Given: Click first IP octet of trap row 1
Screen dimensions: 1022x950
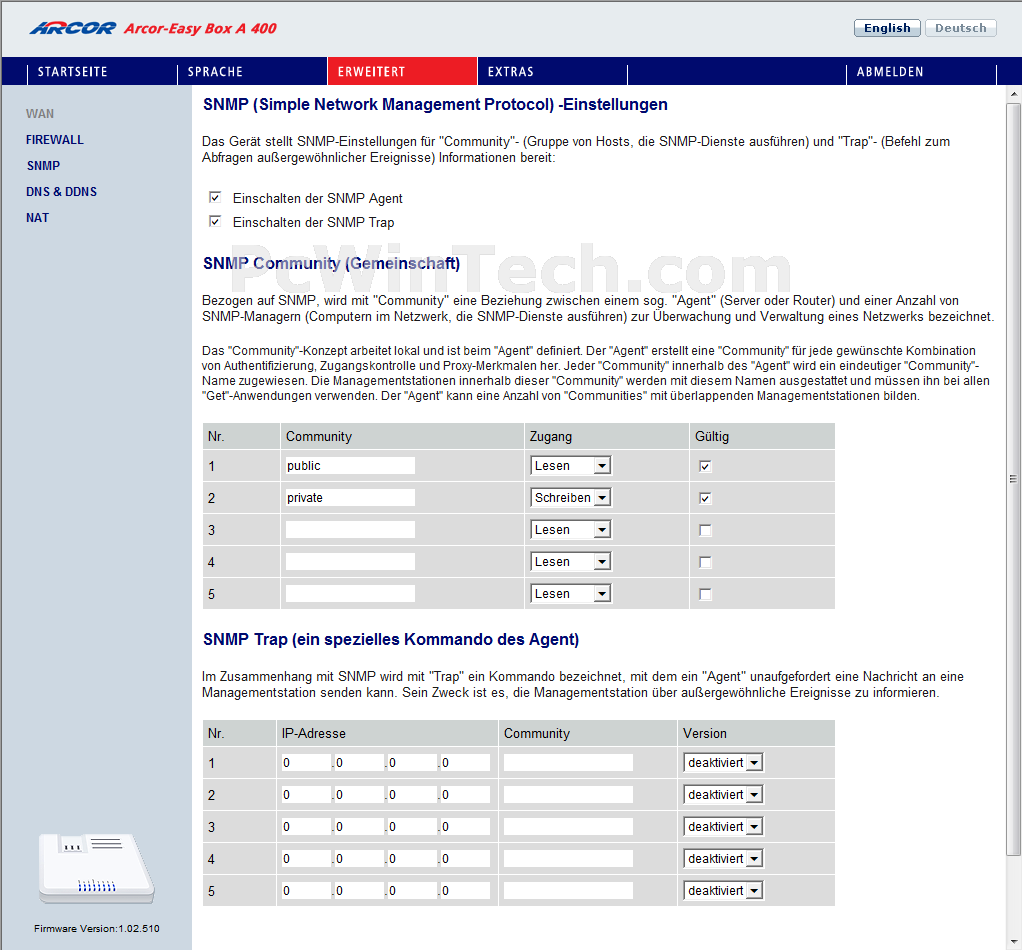Looking at the screenshot, I should tap(306, 762).
